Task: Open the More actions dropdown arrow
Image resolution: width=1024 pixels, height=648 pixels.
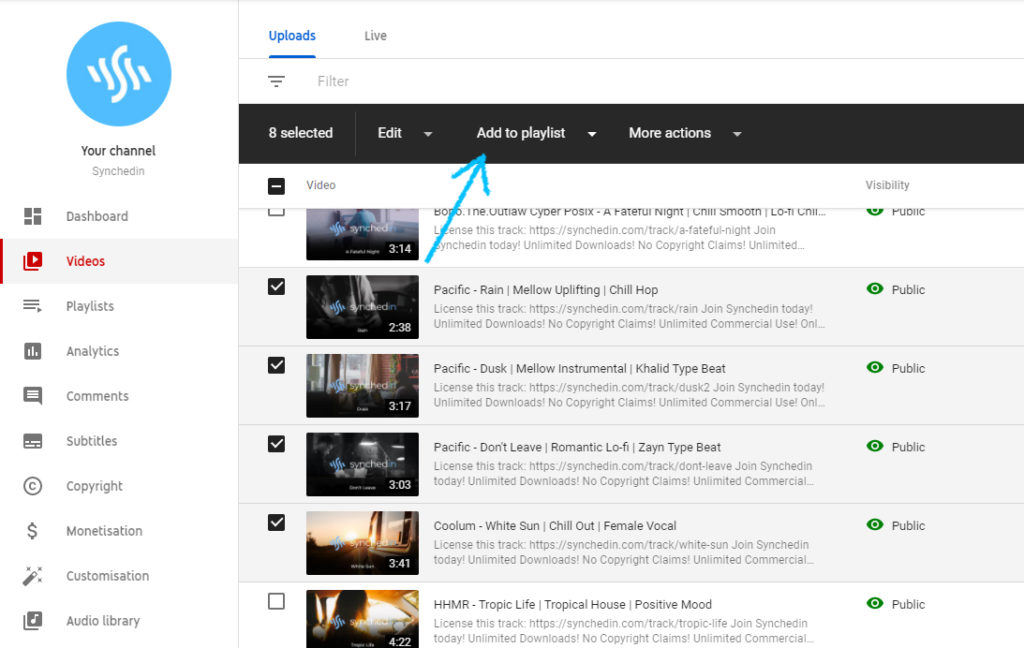Action: click(x=737, y=134)
